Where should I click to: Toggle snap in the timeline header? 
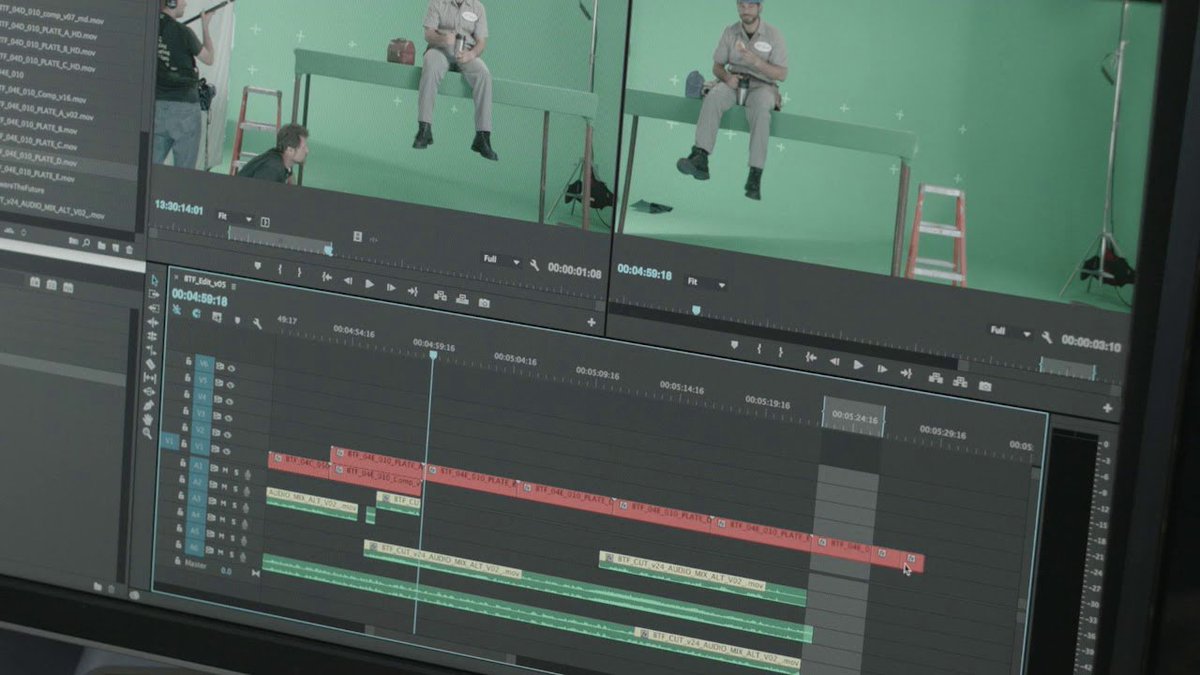[196, 313]
